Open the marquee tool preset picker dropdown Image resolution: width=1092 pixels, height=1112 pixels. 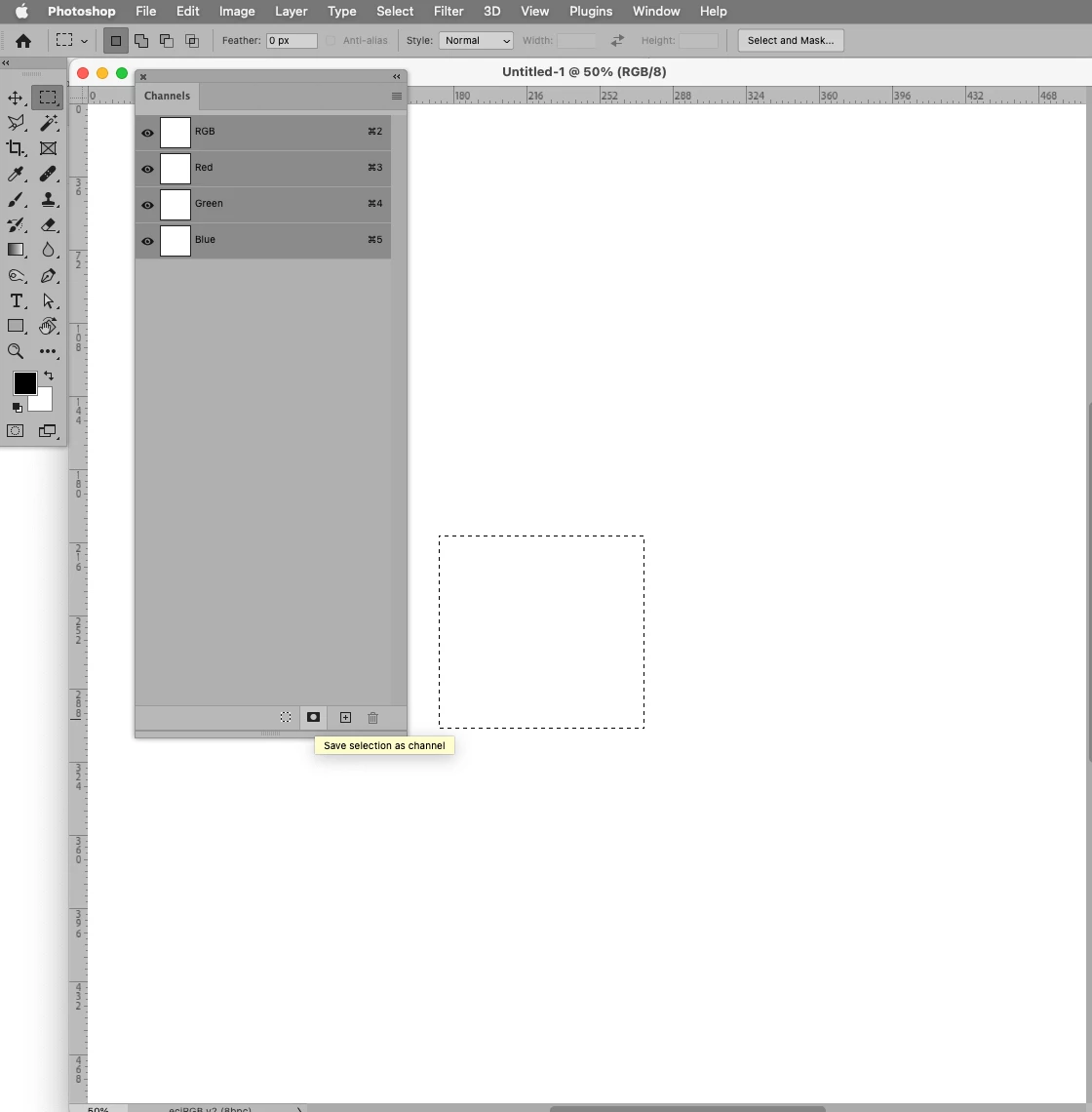[85, 41]
